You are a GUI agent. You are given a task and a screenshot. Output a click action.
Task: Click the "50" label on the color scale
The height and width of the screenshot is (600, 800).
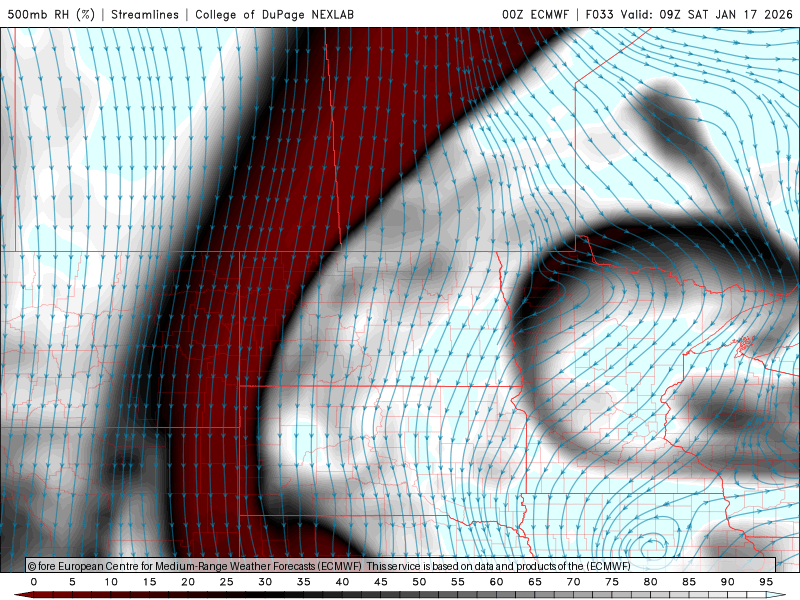coord(419,582)
